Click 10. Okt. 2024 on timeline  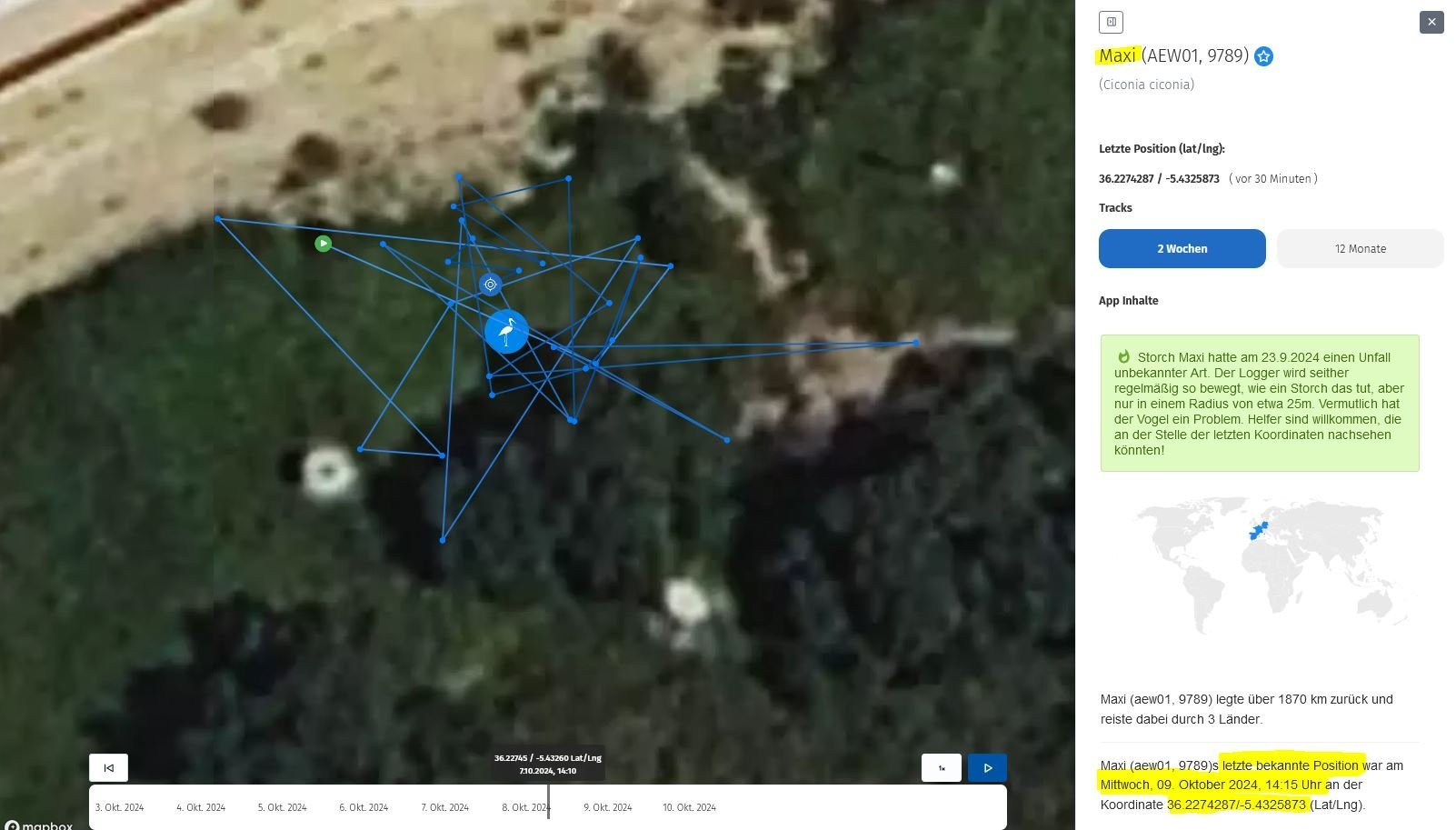pyautogui.click(x=689, y=807)
